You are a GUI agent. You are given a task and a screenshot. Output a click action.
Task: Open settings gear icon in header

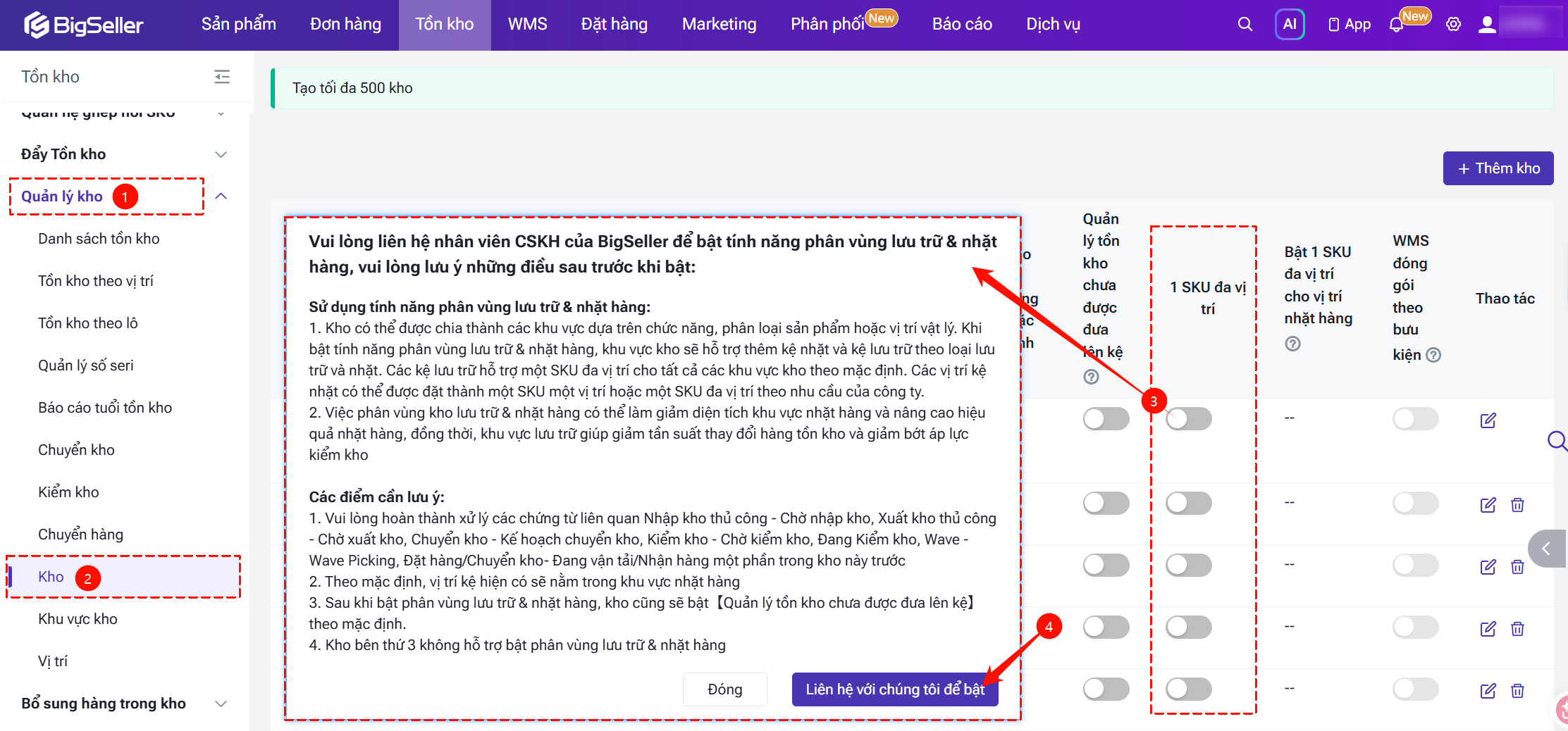[x=1453, y=25]
